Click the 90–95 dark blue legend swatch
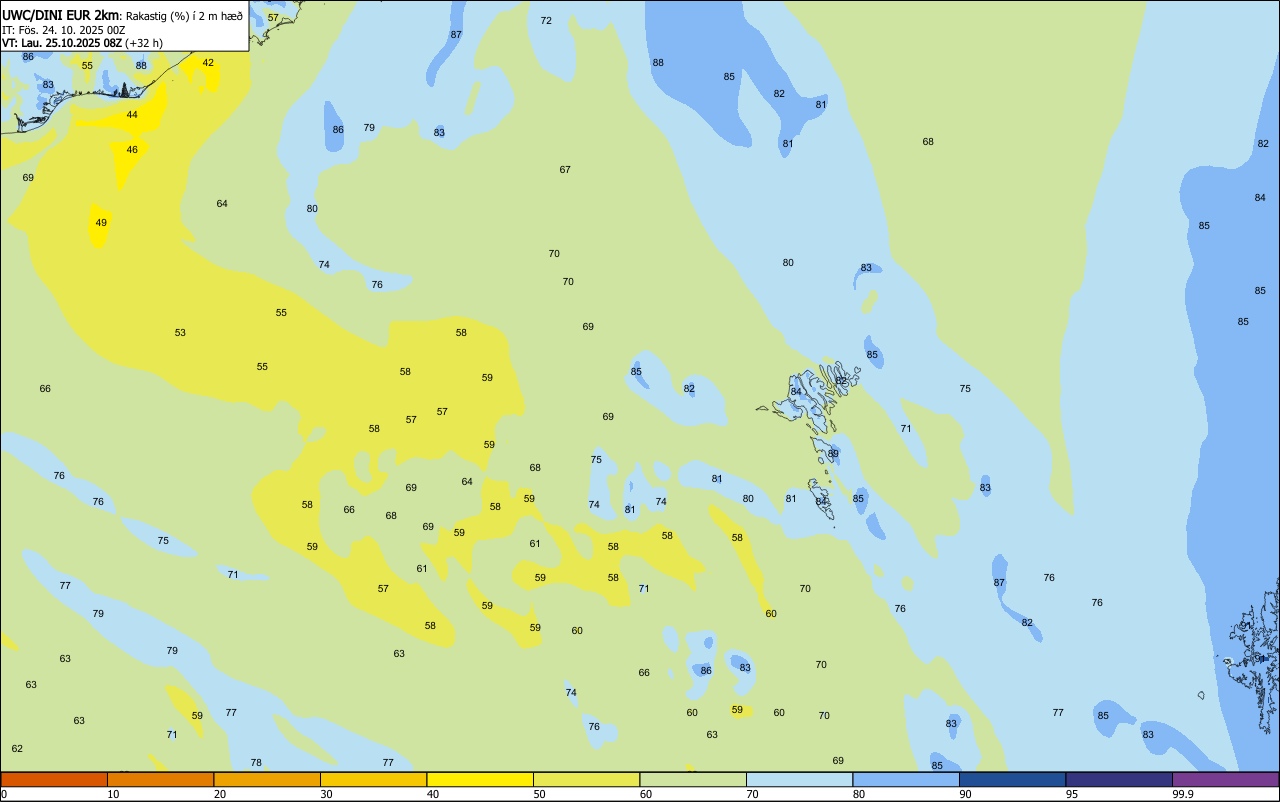1280x802 pixels. click(x=1012, y=779)
